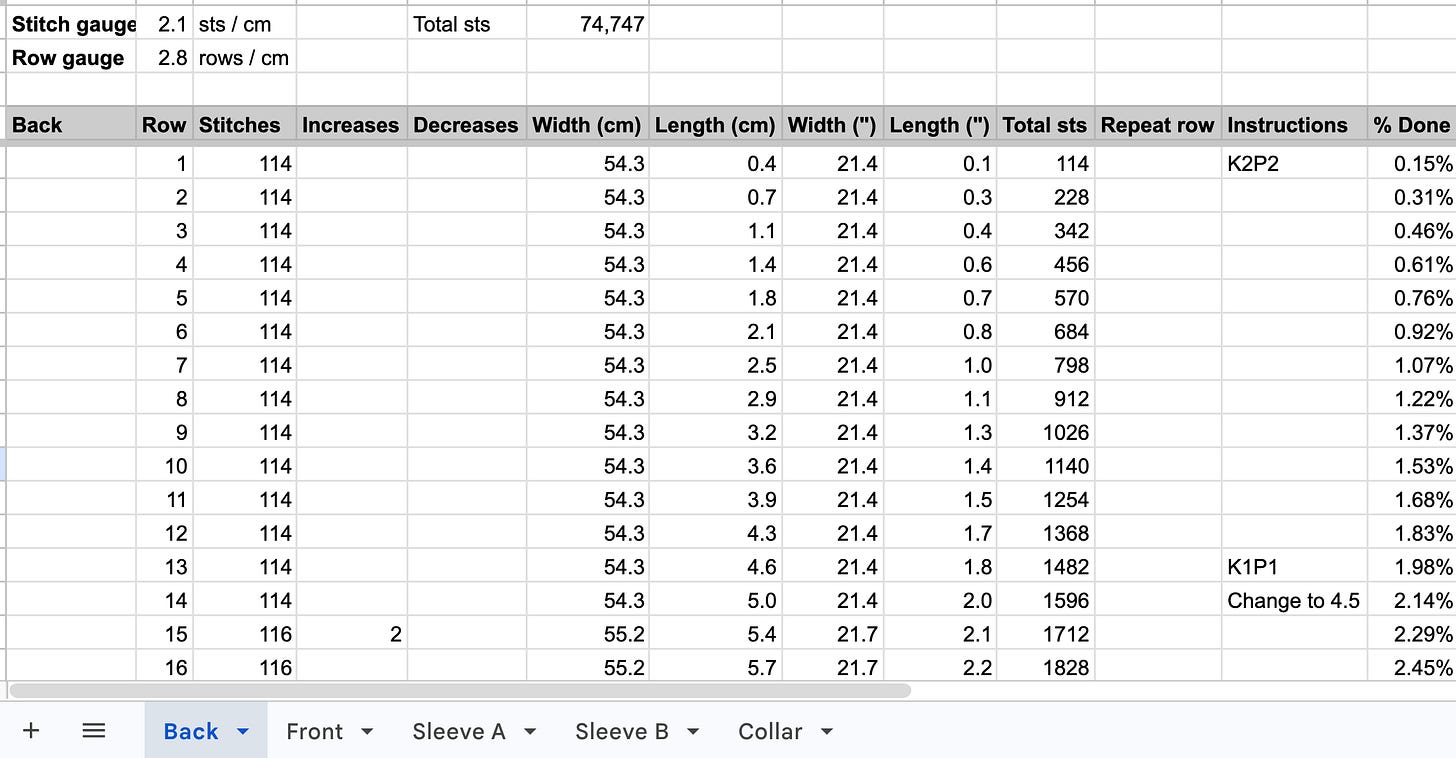This screenshot has height=758, width=1456.
Task: Select the Increases cell showing 2 in row 15
Action: click(352, 634)
